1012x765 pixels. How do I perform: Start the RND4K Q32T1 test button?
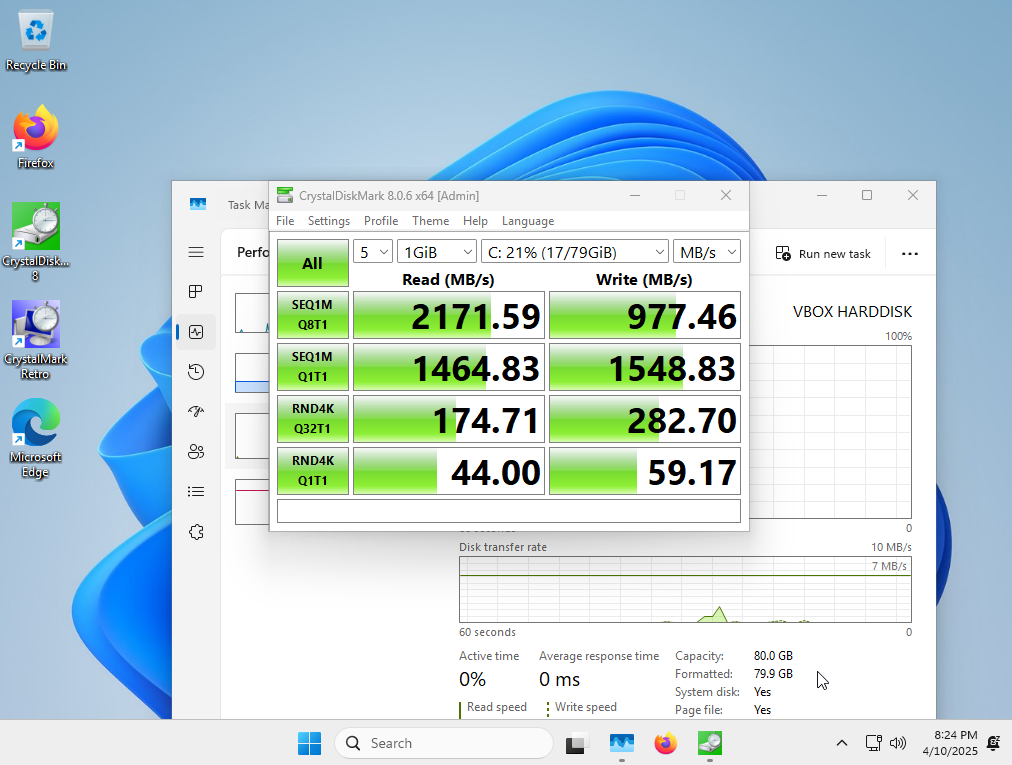312,419
